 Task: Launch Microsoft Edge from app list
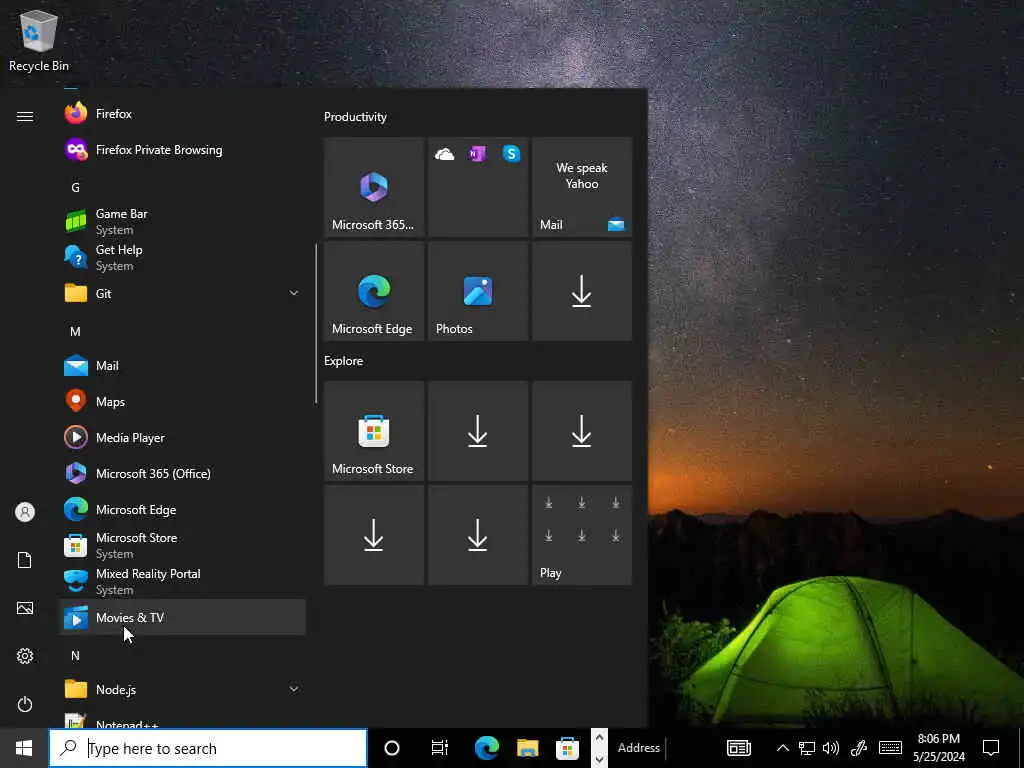(182, 509)
